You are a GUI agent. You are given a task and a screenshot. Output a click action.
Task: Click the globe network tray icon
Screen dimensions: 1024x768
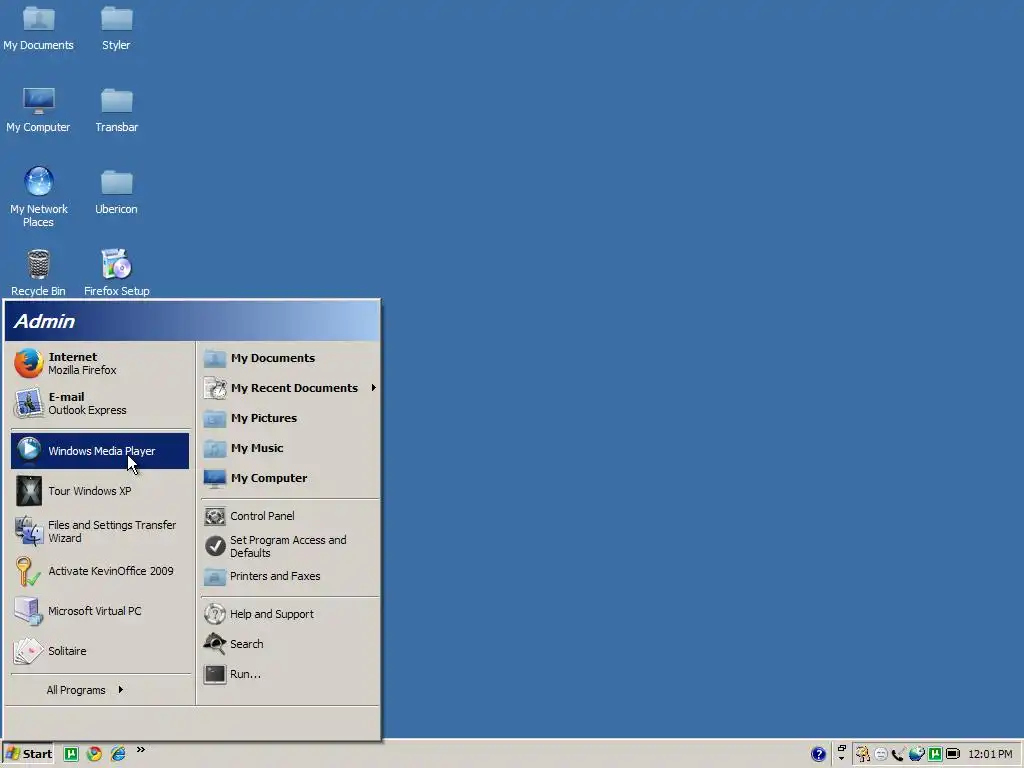917,754
